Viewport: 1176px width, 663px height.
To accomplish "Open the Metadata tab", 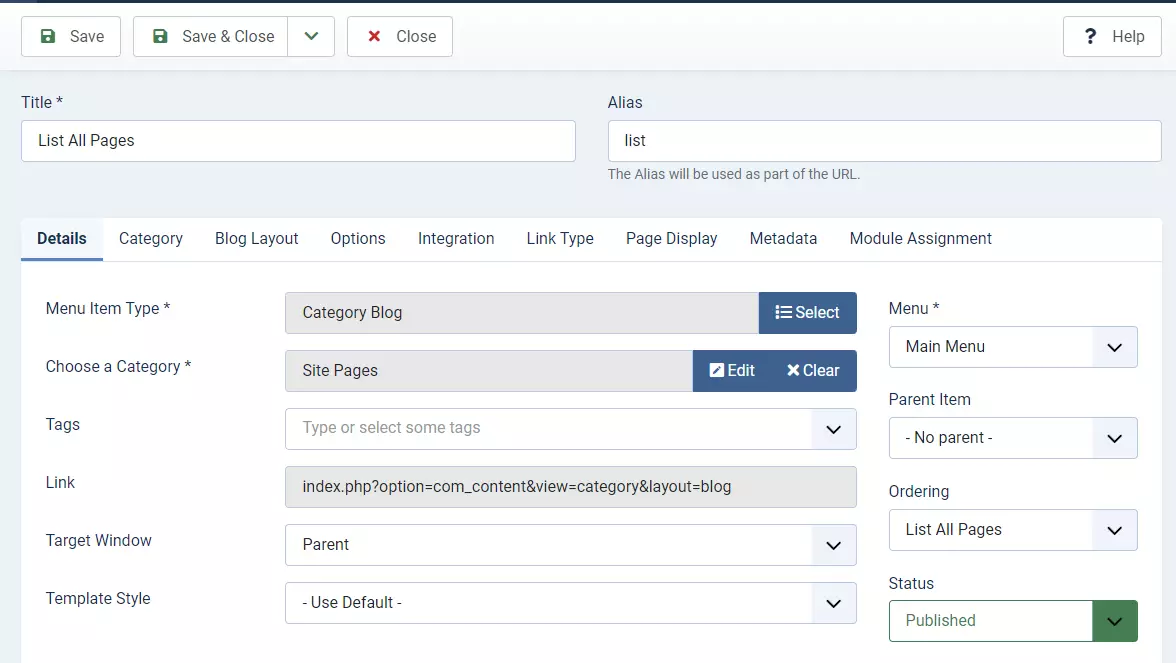I will [x=783, y=238].
